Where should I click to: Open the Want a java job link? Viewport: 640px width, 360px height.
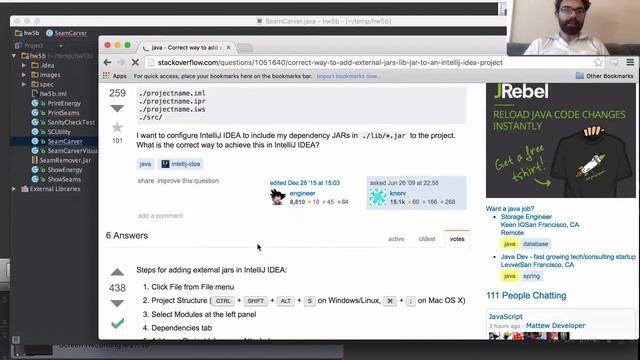click(x=510, y=209)
